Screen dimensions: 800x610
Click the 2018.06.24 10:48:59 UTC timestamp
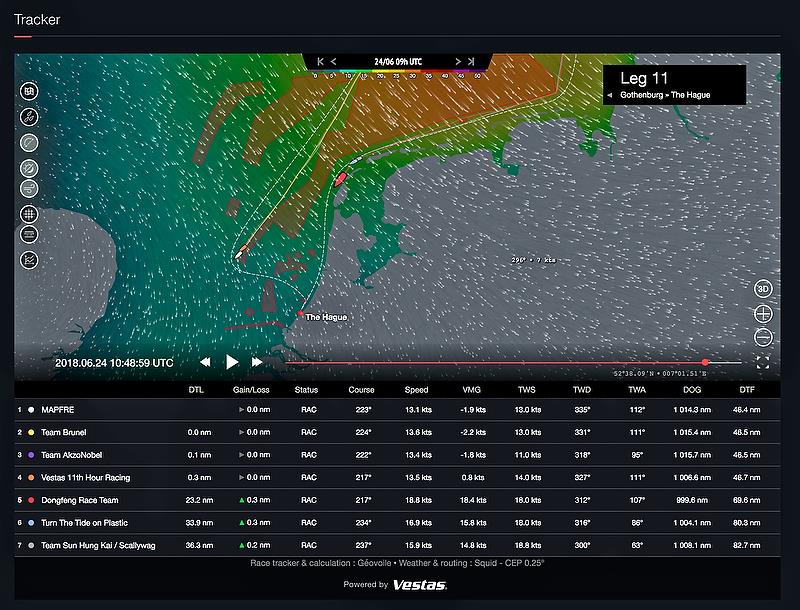coord(114,363)
